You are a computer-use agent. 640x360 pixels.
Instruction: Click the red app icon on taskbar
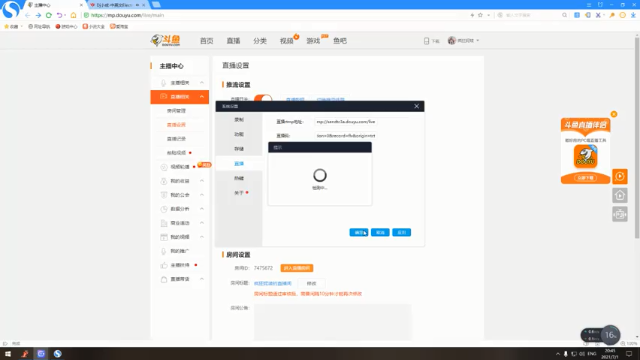24,354
